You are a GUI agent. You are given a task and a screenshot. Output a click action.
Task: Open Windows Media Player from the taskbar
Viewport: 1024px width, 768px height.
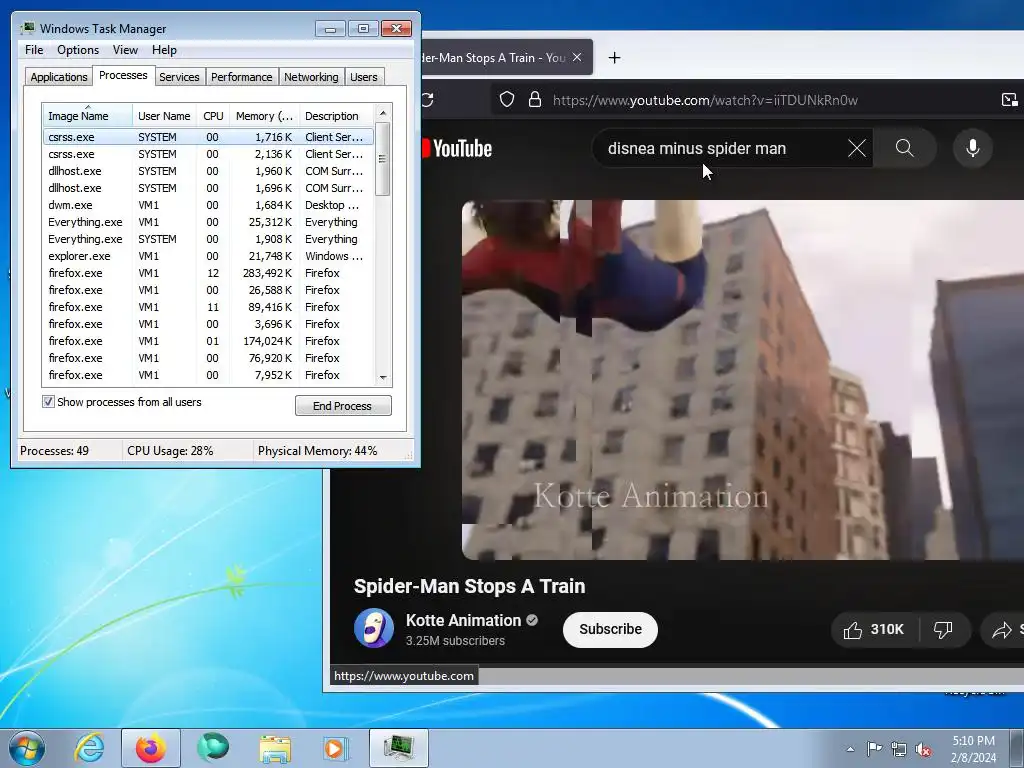[336, 748]
